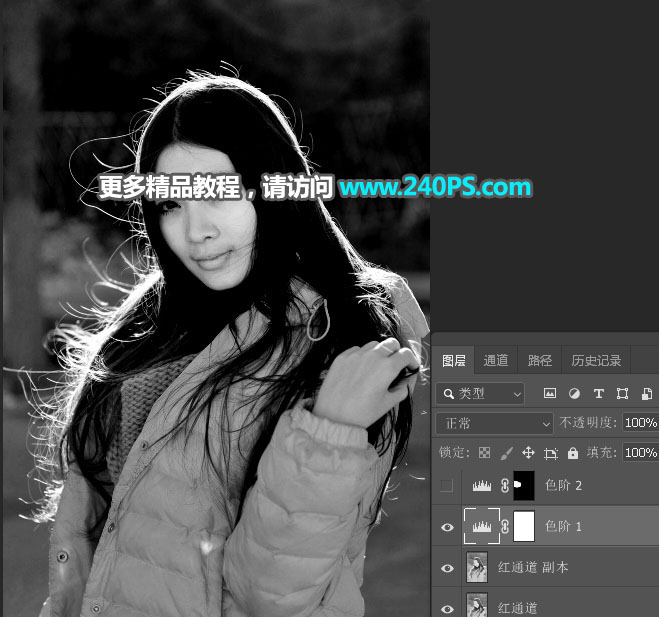659x617 pixels.
Task: Open the 类型 layer filter dropdown
Action: click(x=480, y=394)
